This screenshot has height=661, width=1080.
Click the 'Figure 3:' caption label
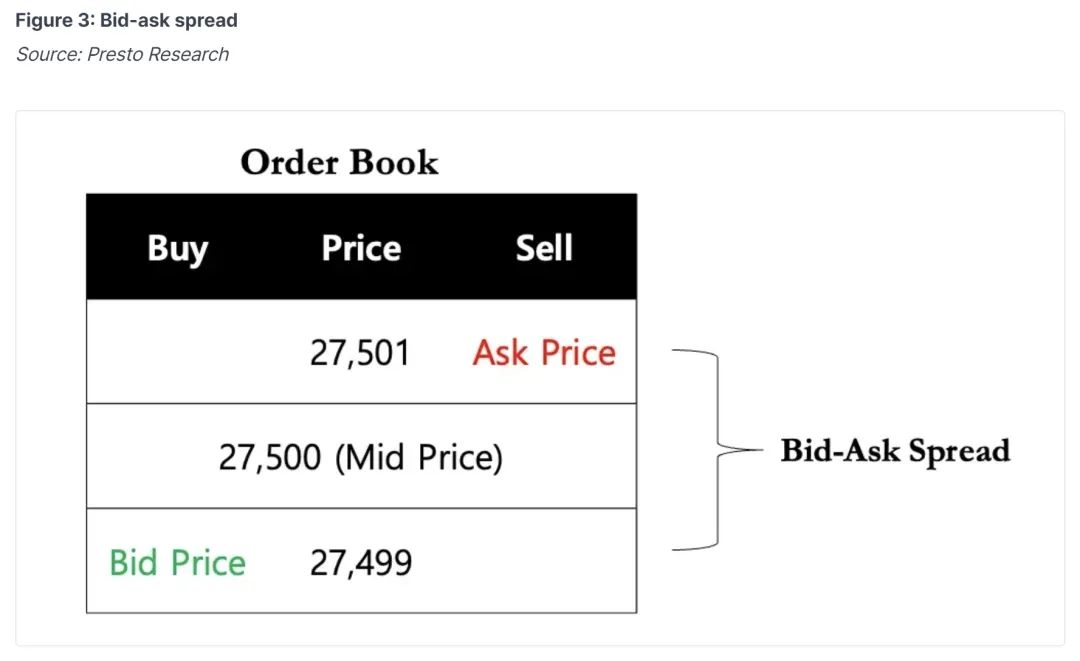click(55, 20)
